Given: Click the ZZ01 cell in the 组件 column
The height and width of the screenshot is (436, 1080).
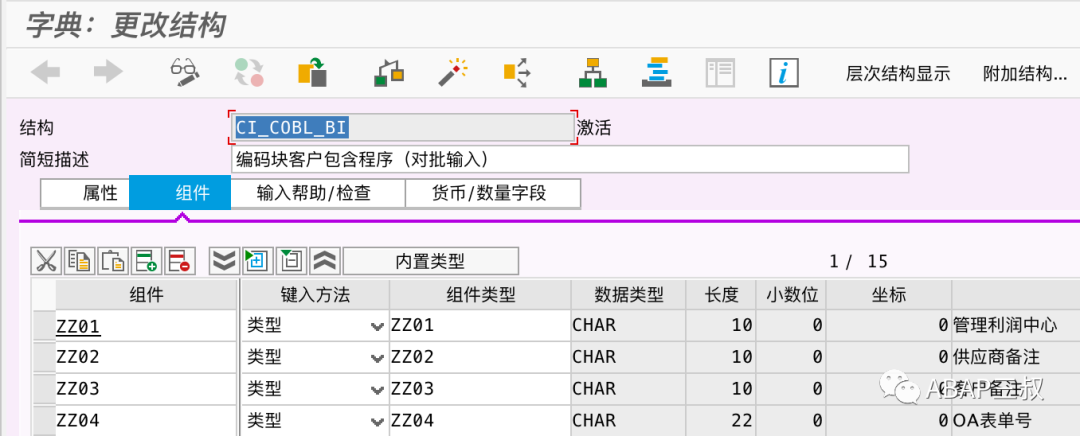Looking at the screenshot, I should 147,326.
